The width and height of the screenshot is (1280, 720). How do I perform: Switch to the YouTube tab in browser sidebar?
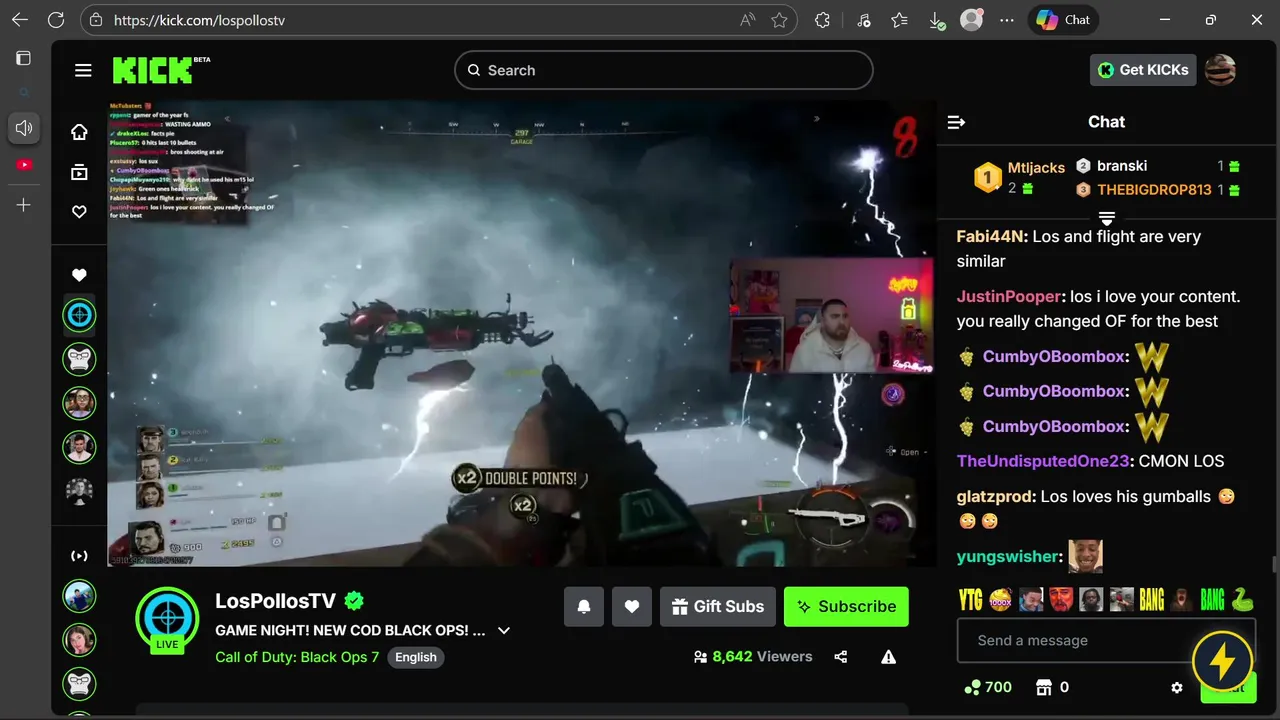[x=24, y=165]
